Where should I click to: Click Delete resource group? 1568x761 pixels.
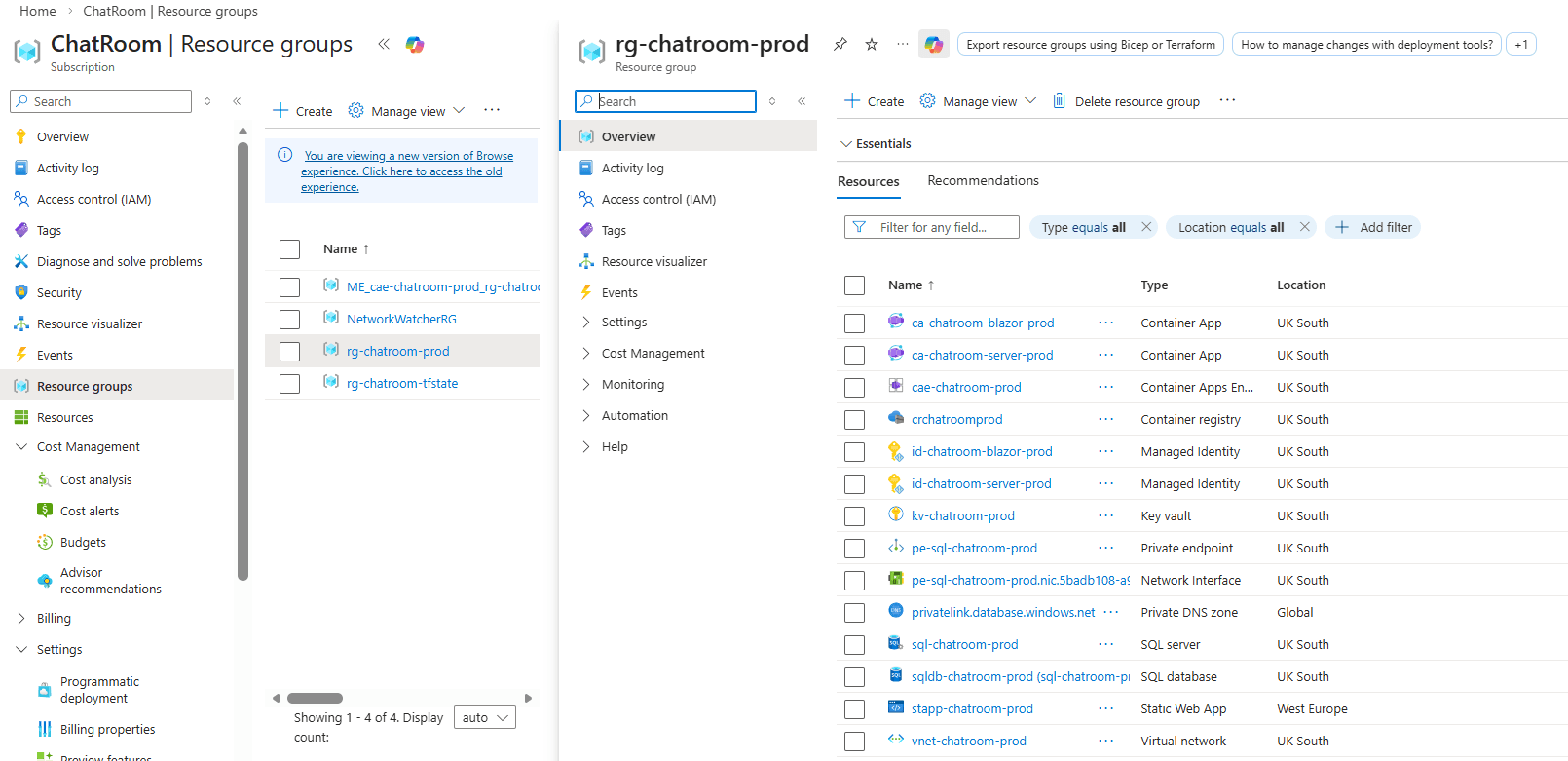point(1126,101)
